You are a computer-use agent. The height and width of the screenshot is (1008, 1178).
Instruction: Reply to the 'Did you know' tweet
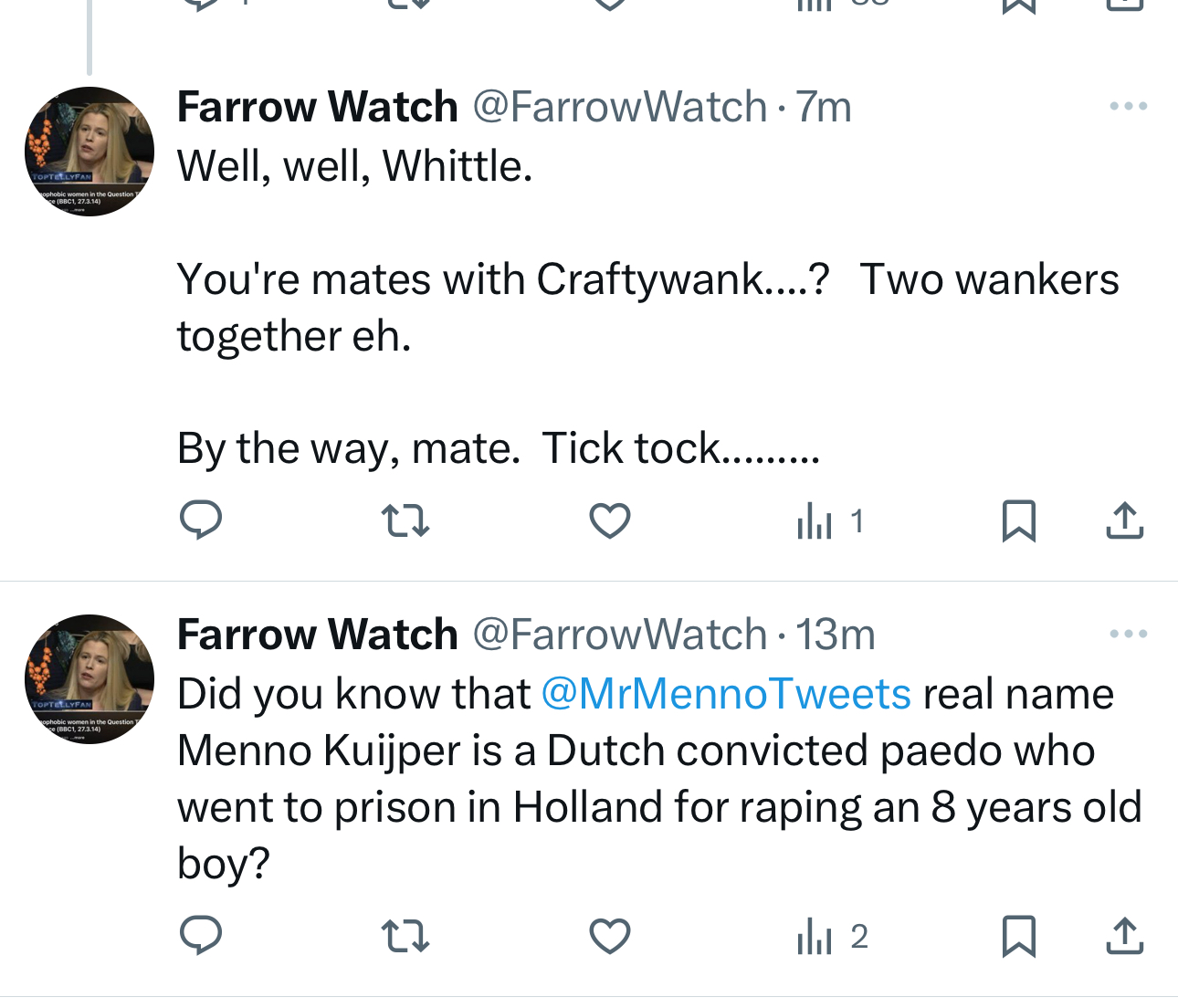tap(201, 936)
